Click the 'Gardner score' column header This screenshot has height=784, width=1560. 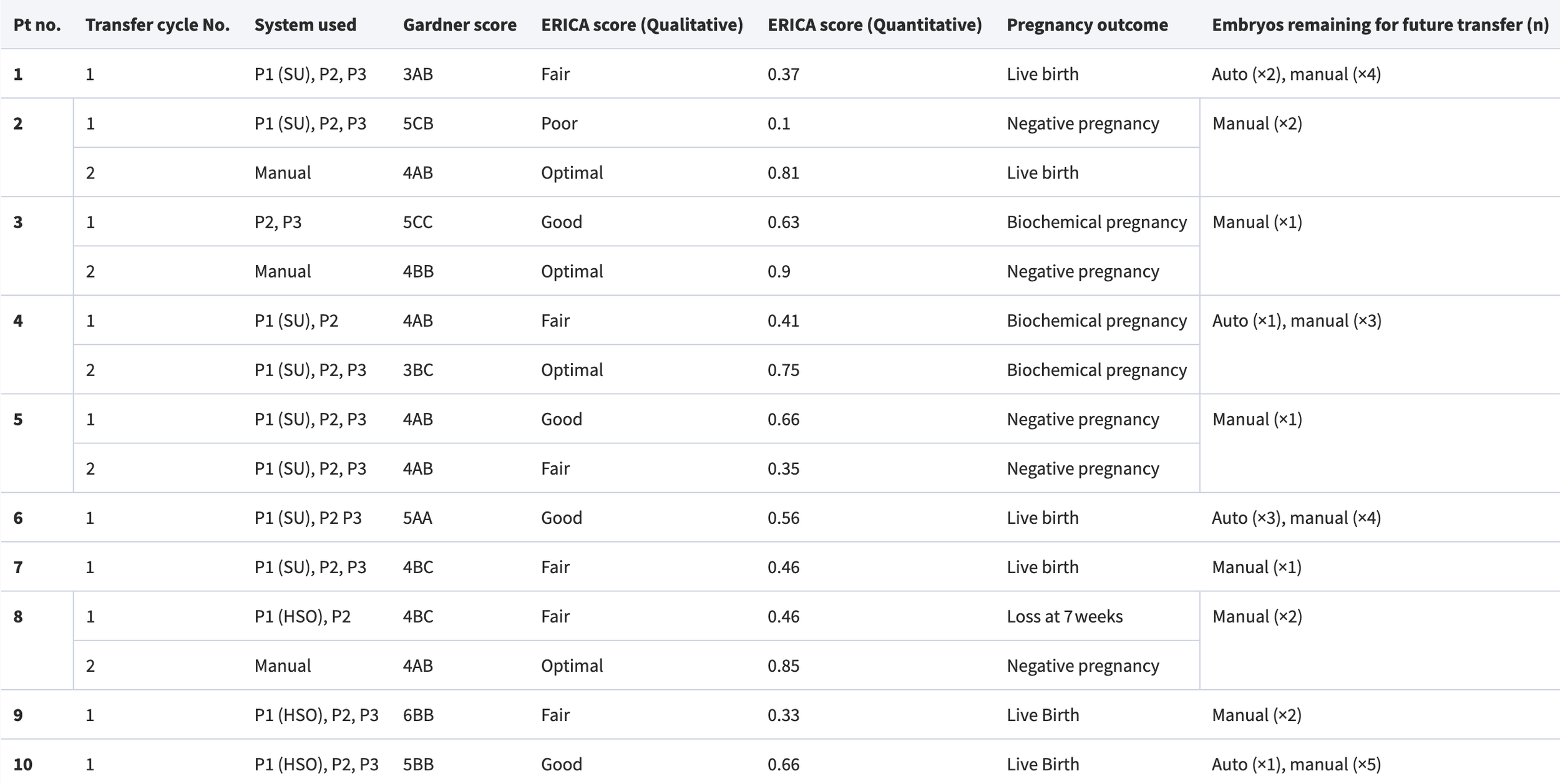coord(460,25)
